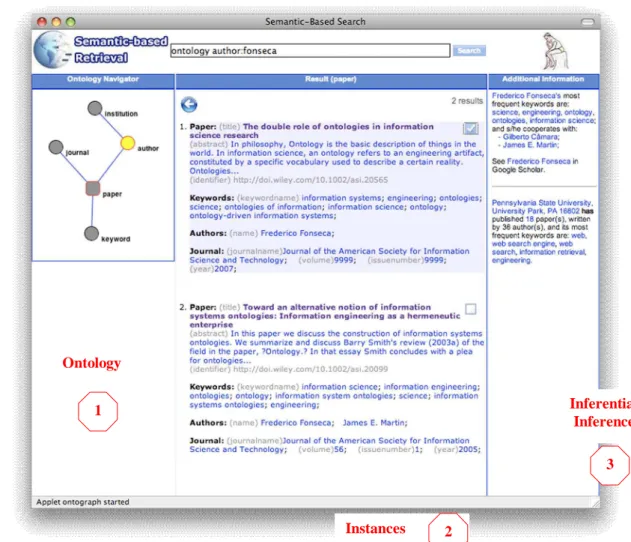Click the 'Applet ontograph started' status text
The image size is (631, 542).
(83, 502)
